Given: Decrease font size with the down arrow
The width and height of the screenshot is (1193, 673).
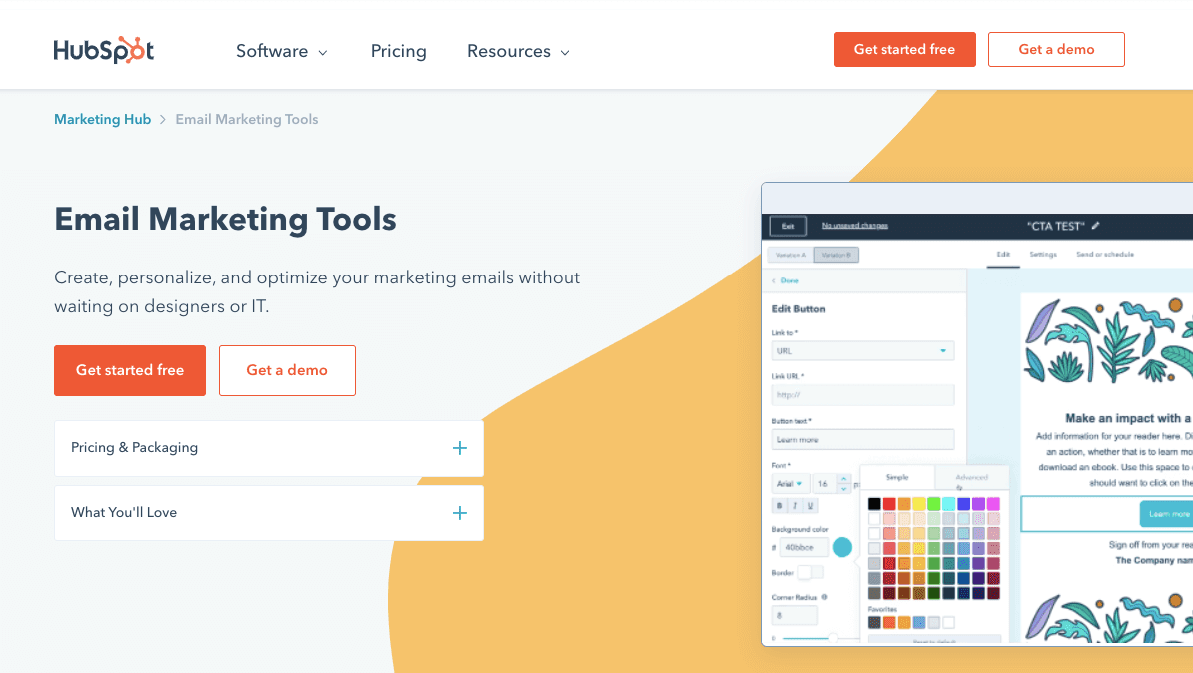Looking at the screenshot, I should pyautogui.click(x=843, y=488).
